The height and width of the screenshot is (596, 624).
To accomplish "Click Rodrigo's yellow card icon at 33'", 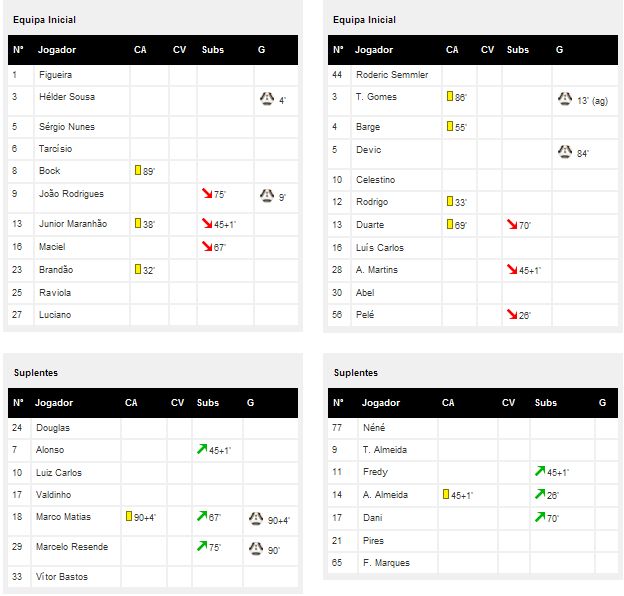I will [450, 201].
